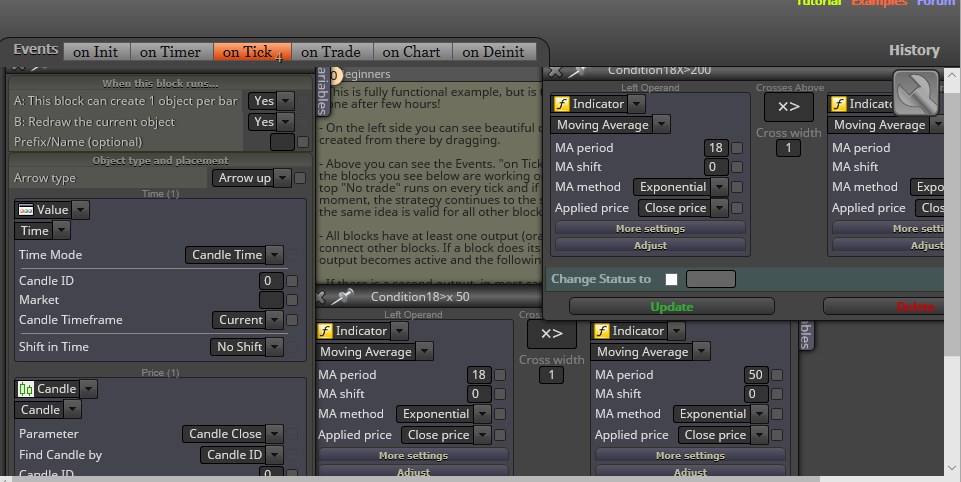Open MA method Exponential dropdown in Condition18X>200 left operand

[680, 187]
